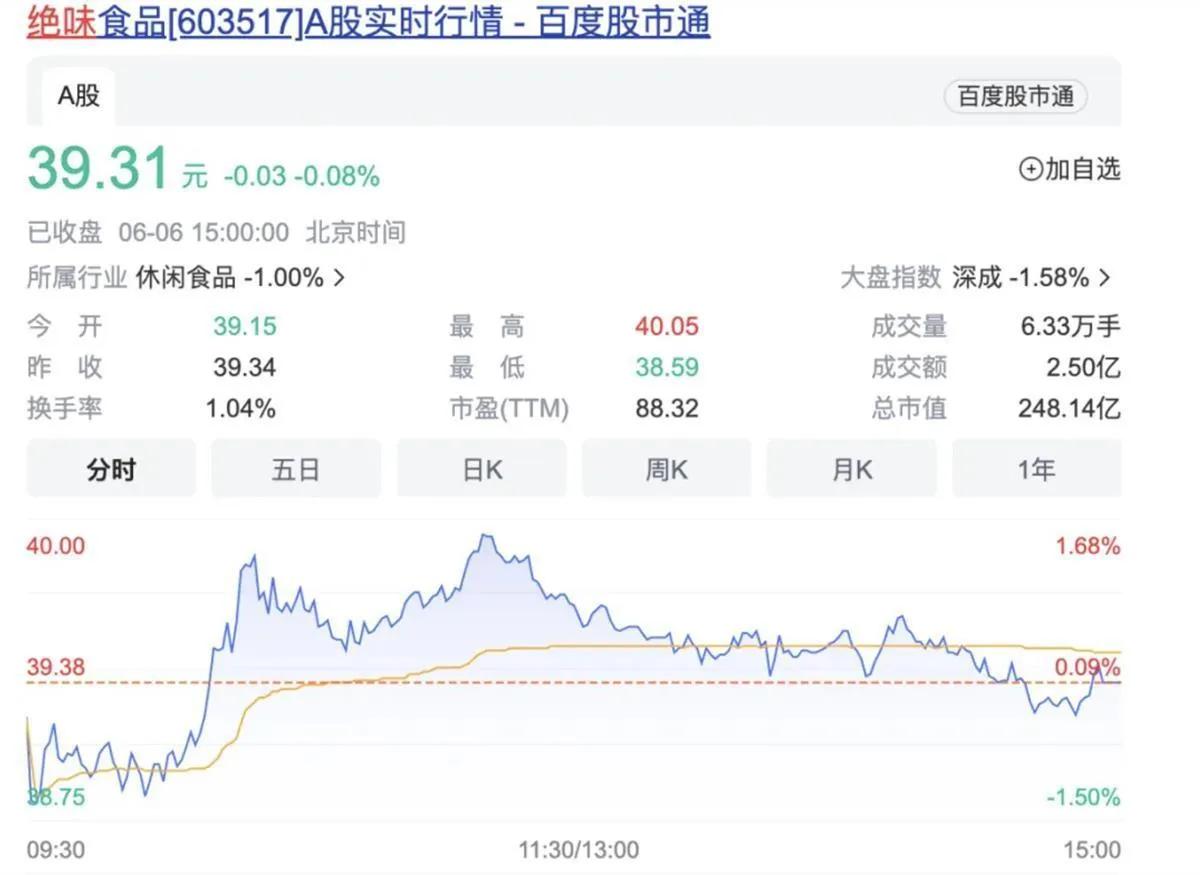
Task: Expand the 深成 index details chevron
Action: pos(1107,277)
